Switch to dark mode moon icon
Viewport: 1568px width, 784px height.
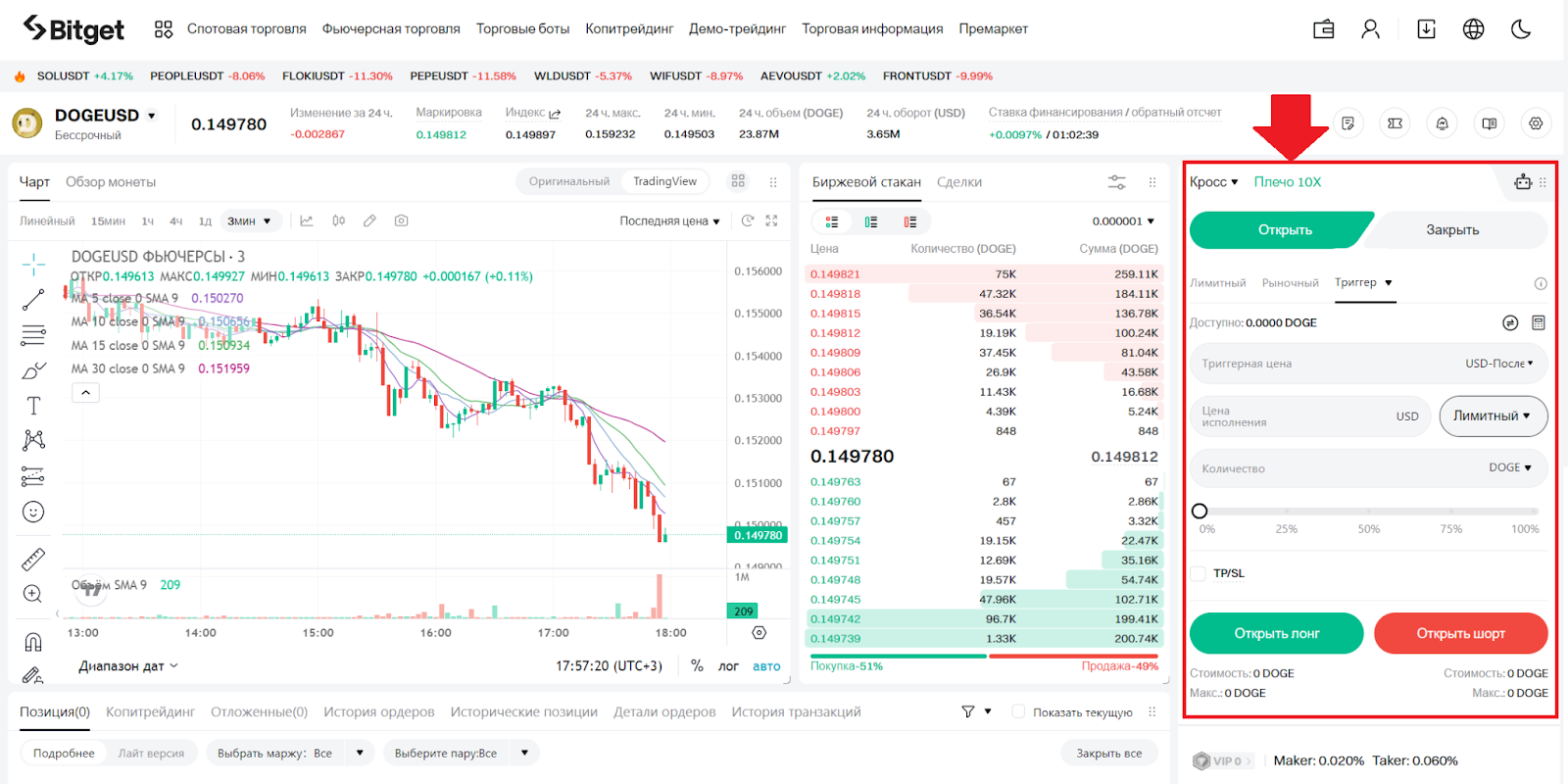pos(1521,29)
